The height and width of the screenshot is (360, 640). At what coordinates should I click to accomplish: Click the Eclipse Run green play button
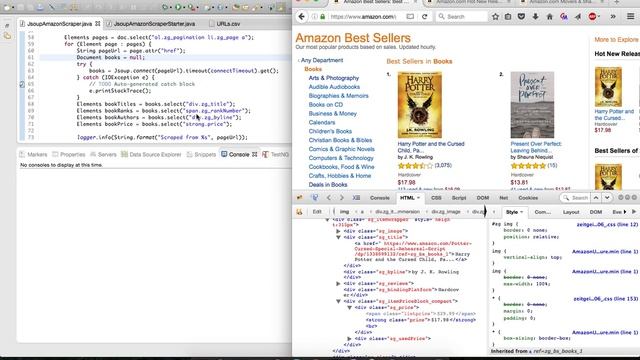[178, 7]
